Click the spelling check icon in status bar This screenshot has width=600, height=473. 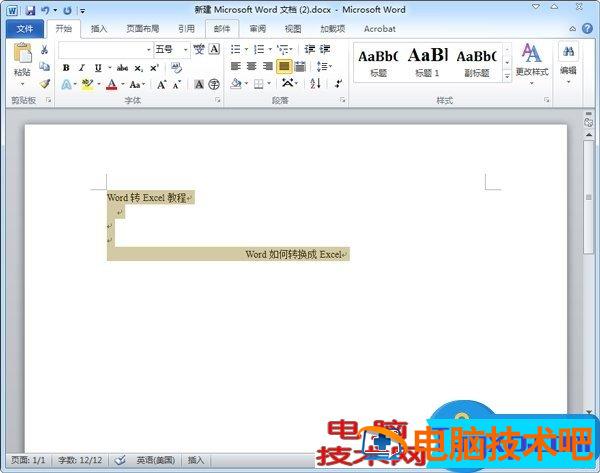coord(120,460)
